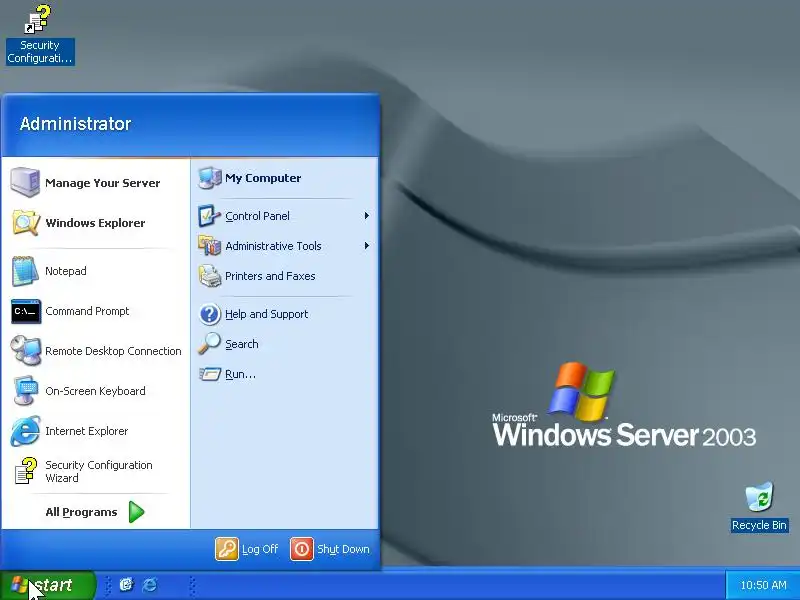This screenshot has height=600, width=800.
Task: Click the Shut Down text
Action: pyautogui.click(x=343, y=549)
